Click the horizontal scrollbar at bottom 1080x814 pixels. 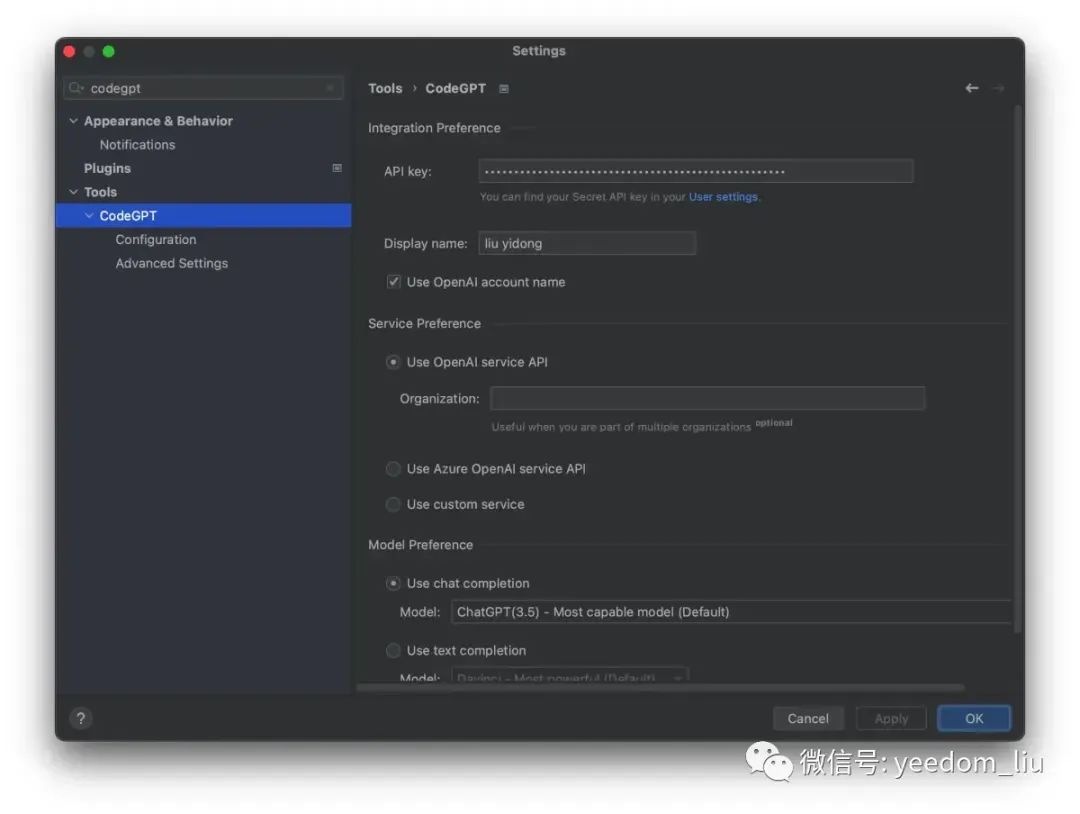point(660,687)
